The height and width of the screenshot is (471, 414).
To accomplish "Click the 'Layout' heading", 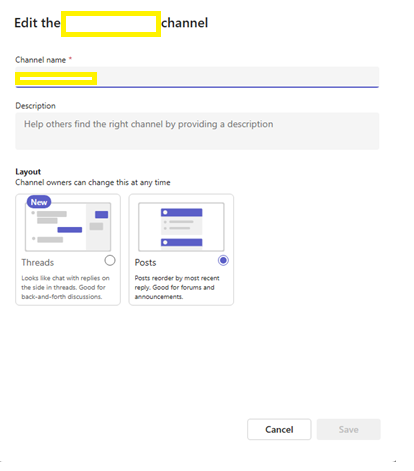I will click(28, 172).
